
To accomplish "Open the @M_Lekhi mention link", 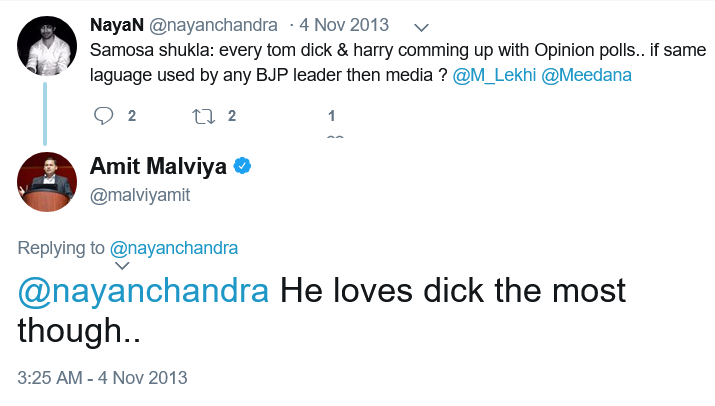I will pos(494,75).
